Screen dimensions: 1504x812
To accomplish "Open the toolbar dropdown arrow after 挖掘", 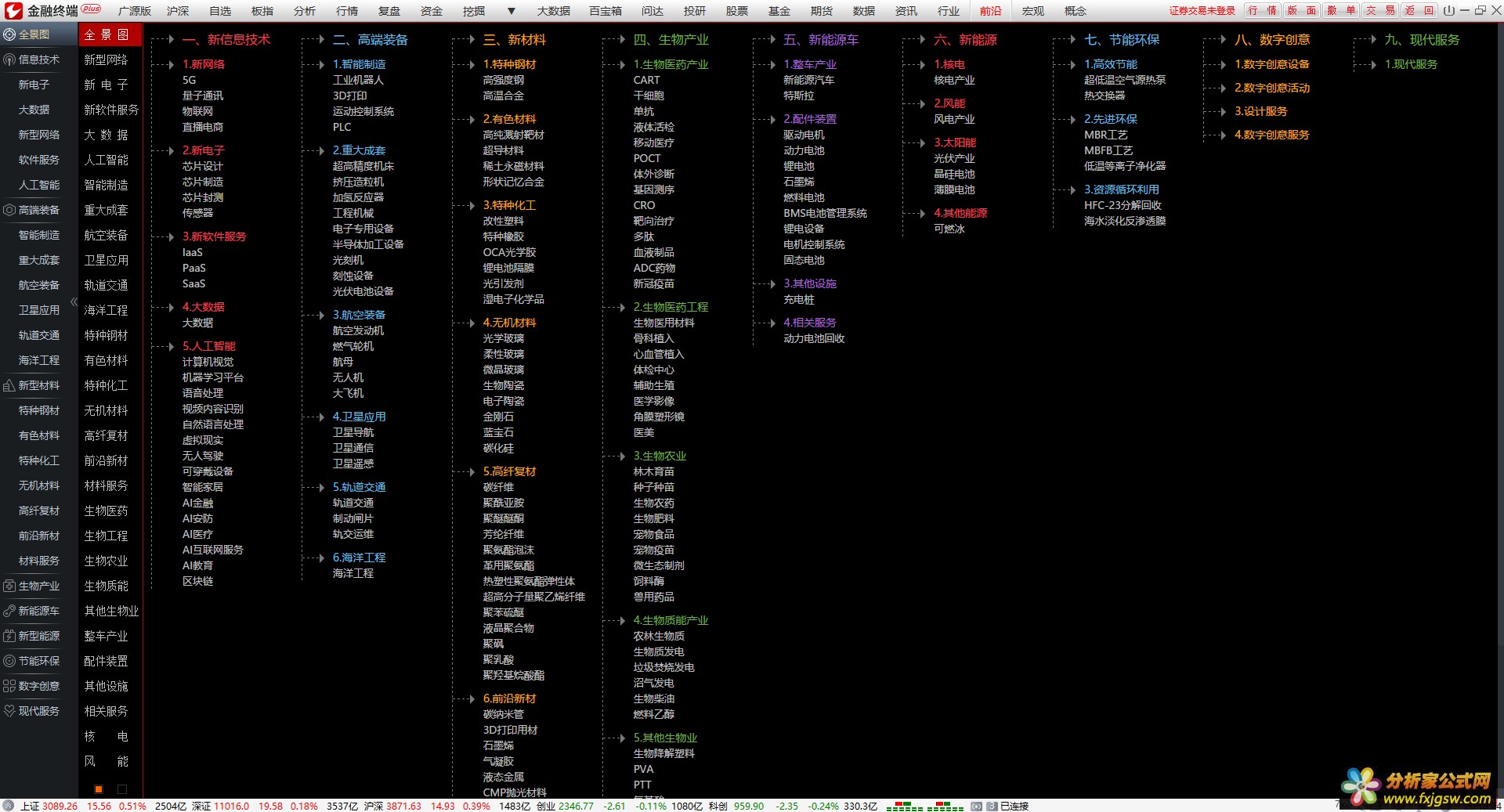I will click(x=512, y=11).
